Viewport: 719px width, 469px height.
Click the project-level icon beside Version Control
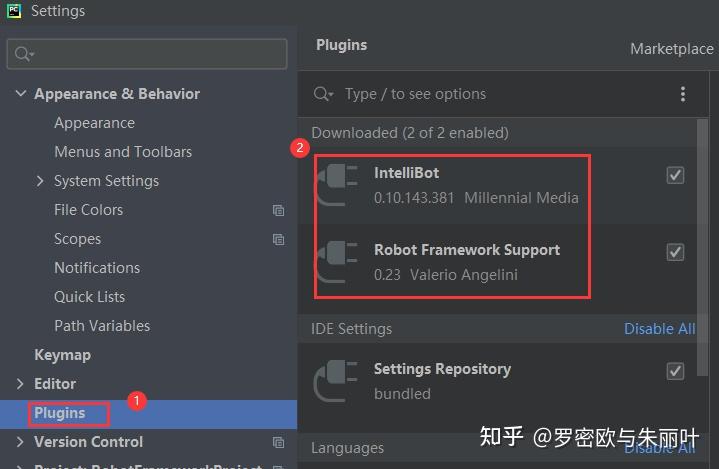278,442
